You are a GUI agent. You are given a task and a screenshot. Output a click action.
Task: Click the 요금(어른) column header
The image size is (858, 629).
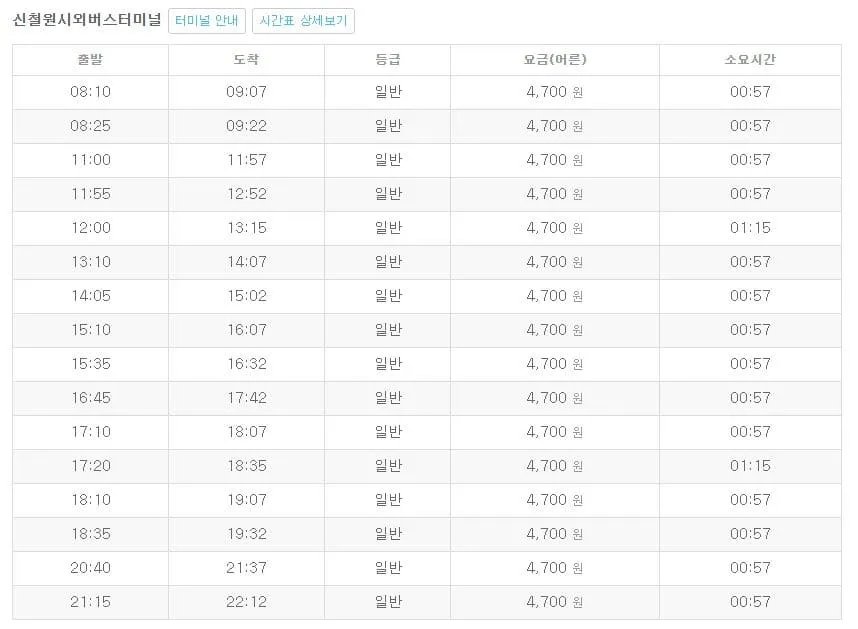click(540, 59)
